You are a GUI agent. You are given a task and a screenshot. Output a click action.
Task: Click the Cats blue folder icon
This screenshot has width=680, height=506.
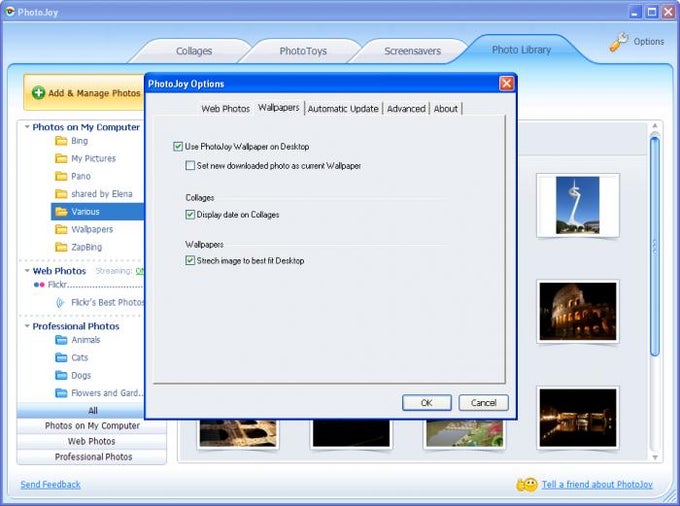[61, 358]
